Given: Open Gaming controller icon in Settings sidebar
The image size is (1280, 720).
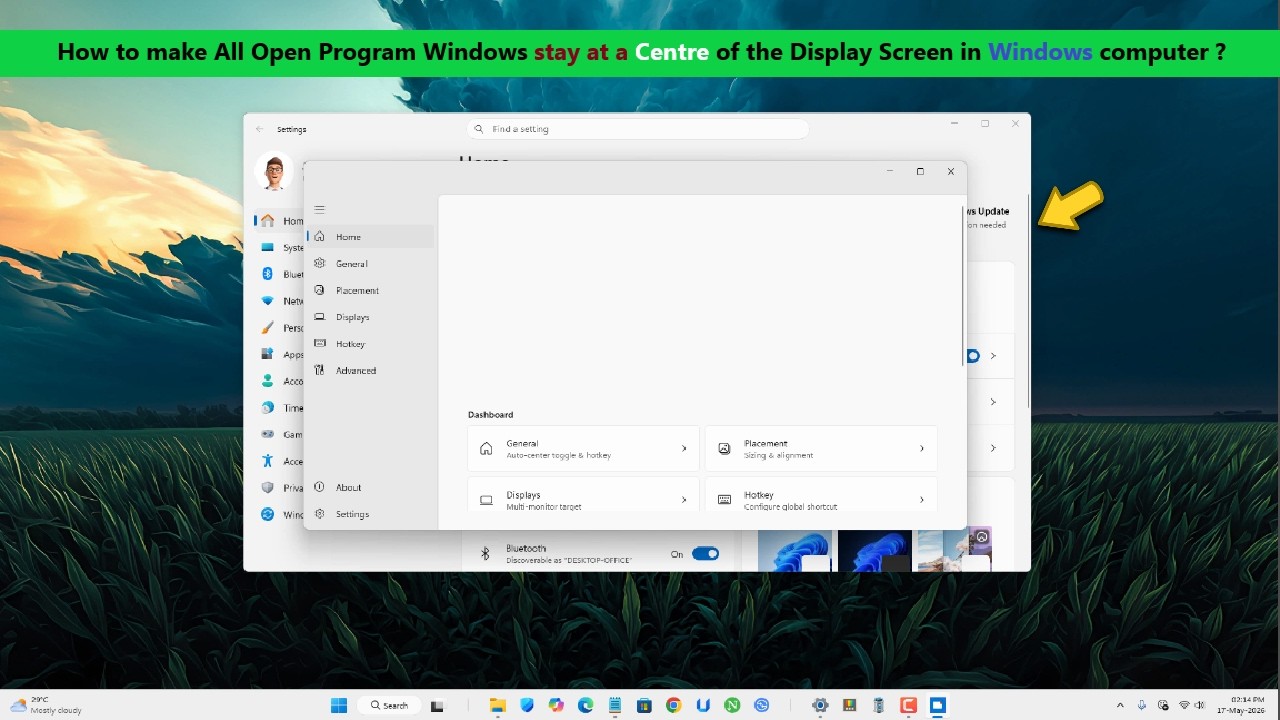Looking at the screenshot, I should click(267, 435).
